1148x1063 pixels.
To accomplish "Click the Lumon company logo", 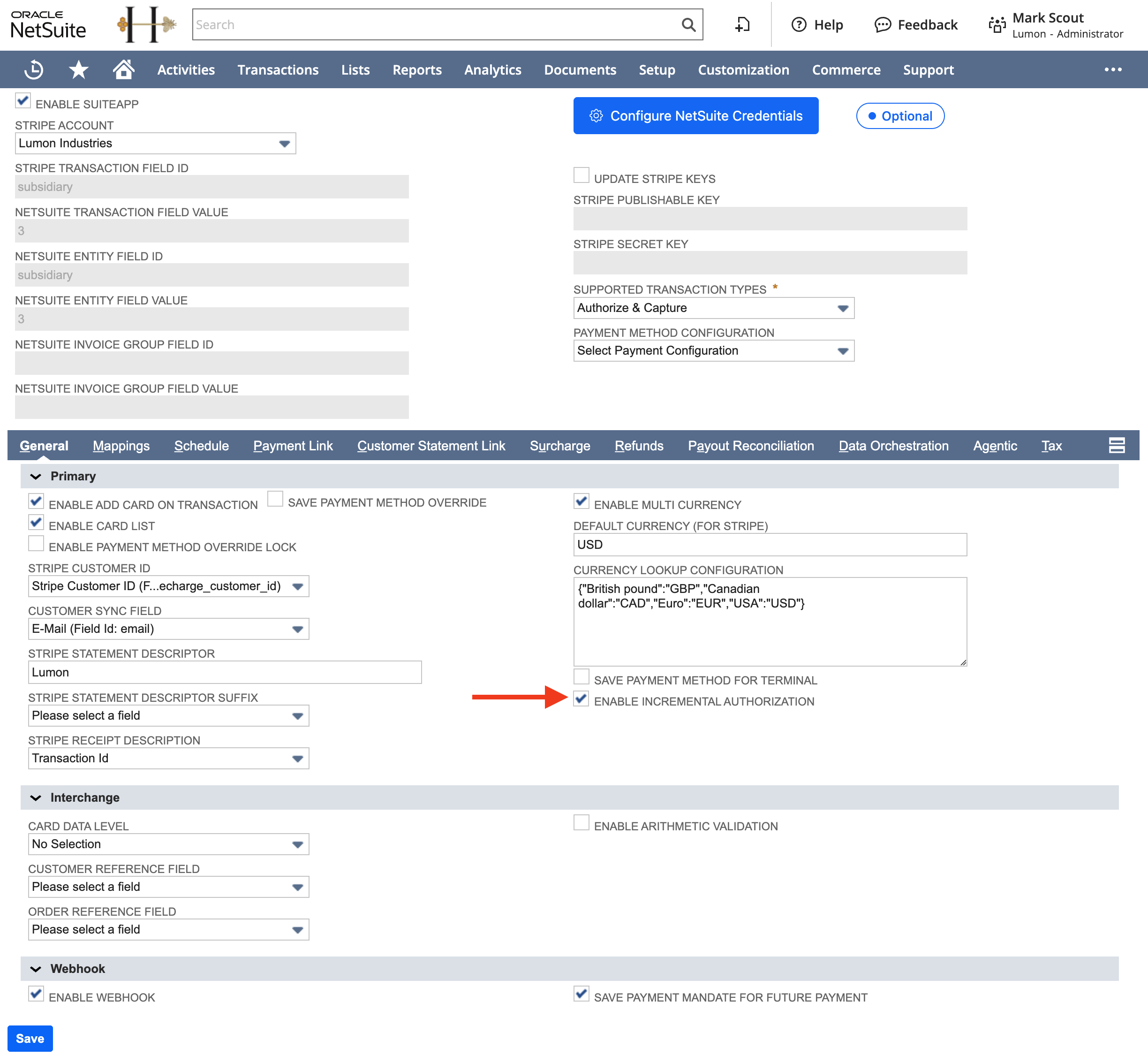I will coord(146,25).
